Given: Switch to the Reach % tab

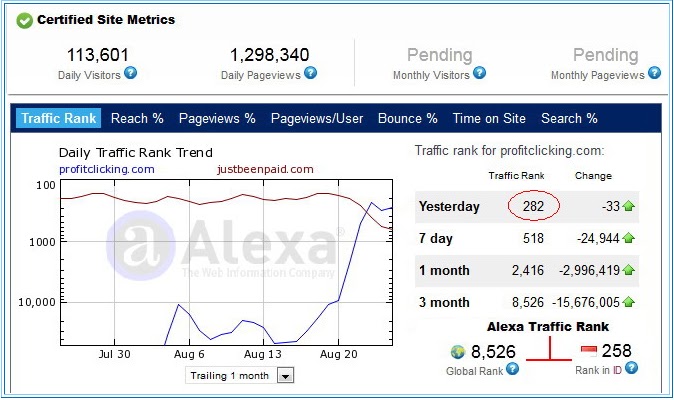Looking at the screenshot, I should tap(137, 118).
